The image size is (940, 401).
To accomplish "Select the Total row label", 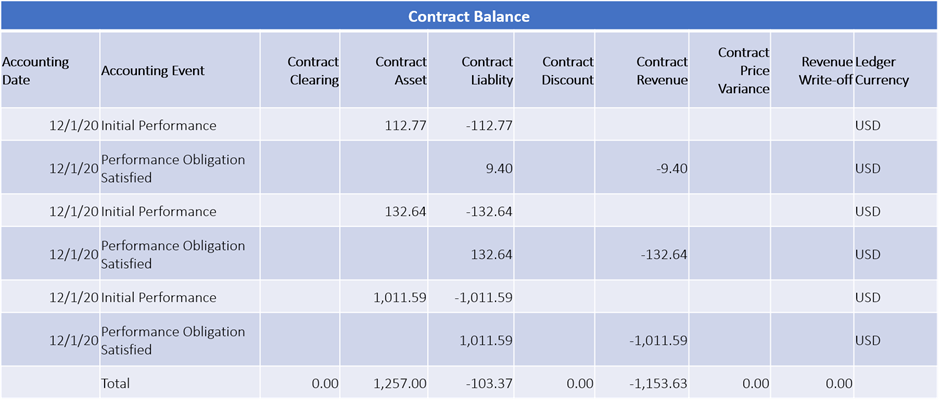I will (x=116, y=383).
